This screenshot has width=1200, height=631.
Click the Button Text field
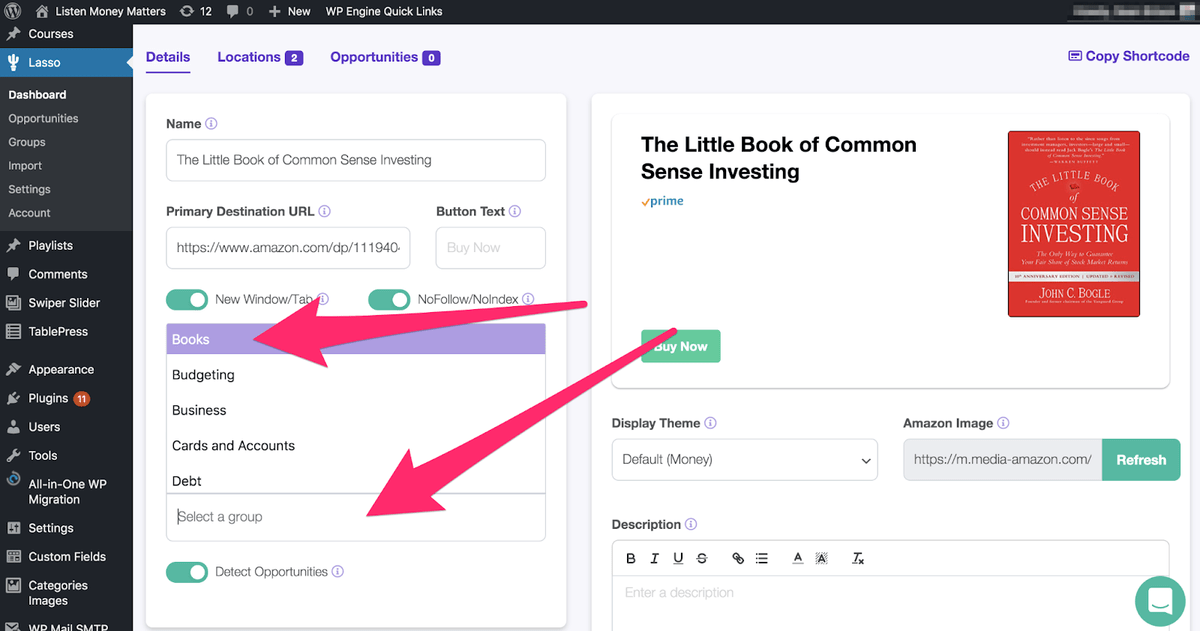click(491, 248)
